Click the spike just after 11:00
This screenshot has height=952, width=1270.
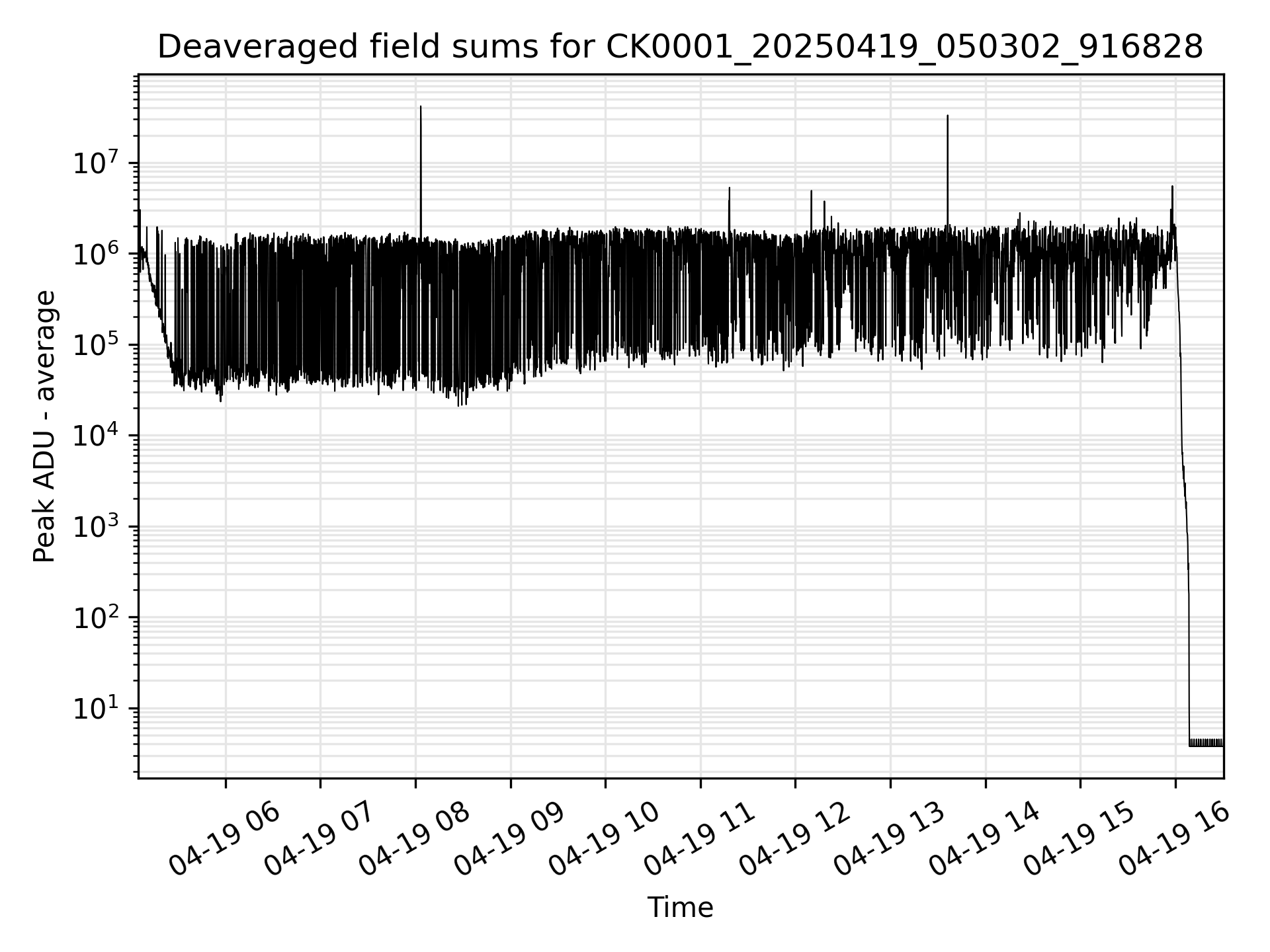[x=729, y=208]
